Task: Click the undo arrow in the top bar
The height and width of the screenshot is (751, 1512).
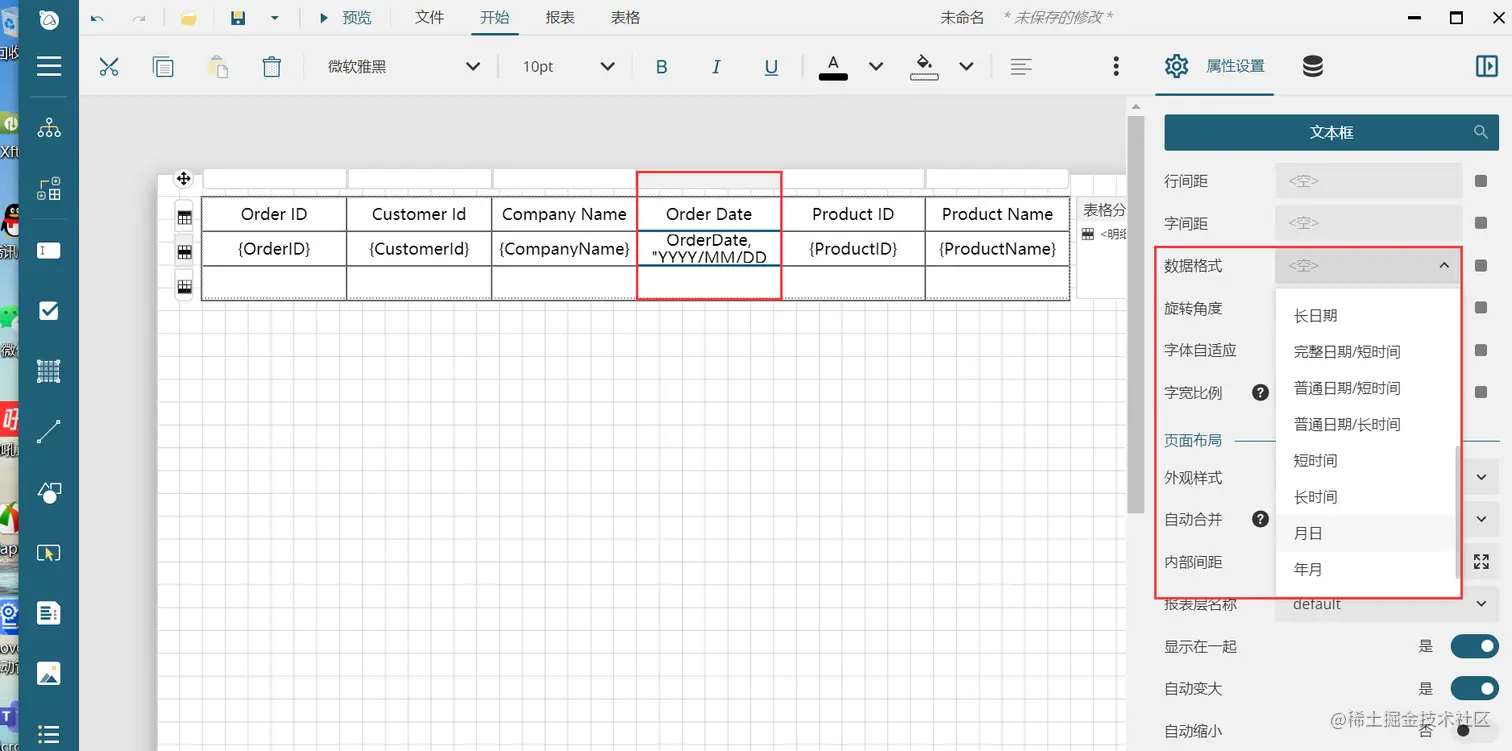Action: tap(97, 18)
